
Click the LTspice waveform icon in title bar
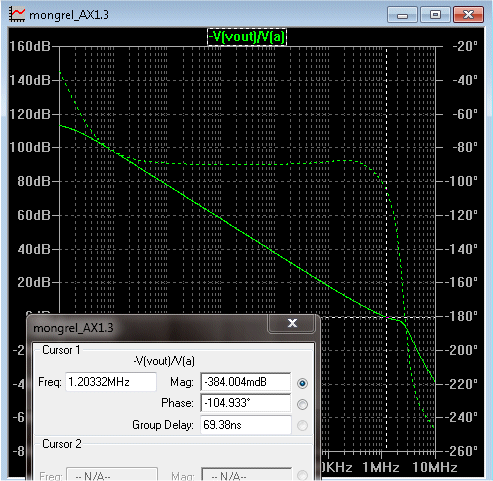click(17, 14)
